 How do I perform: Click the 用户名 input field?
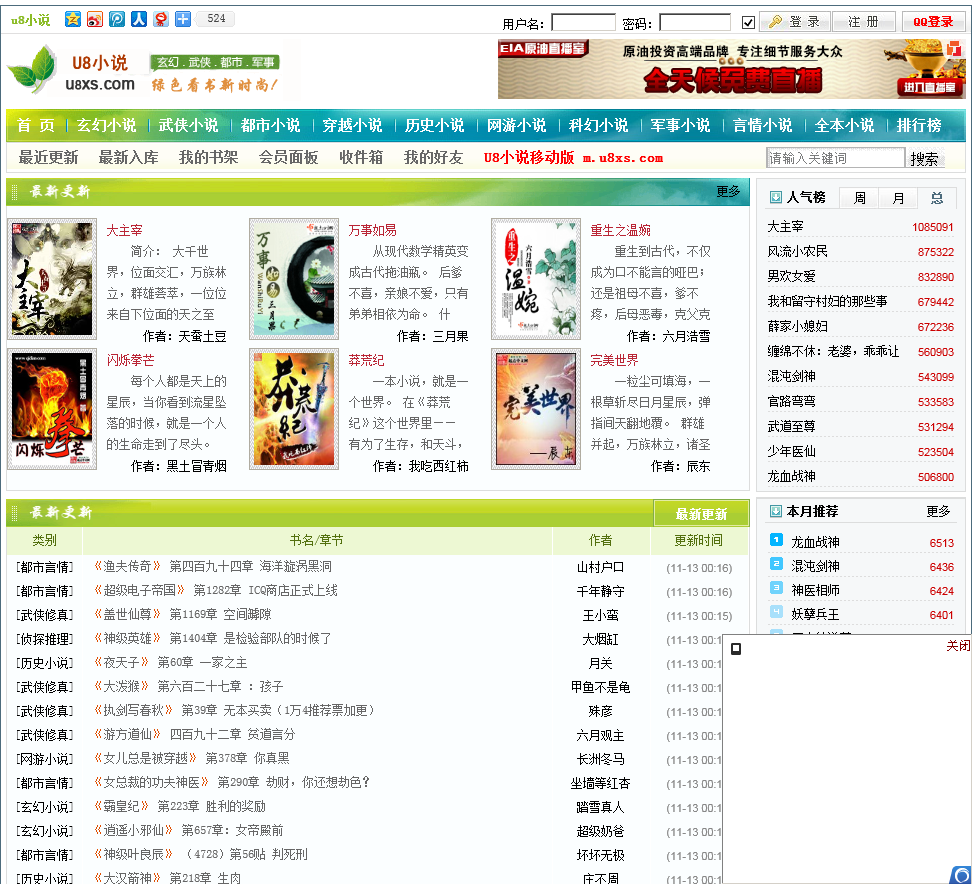(x=583, y=23)
